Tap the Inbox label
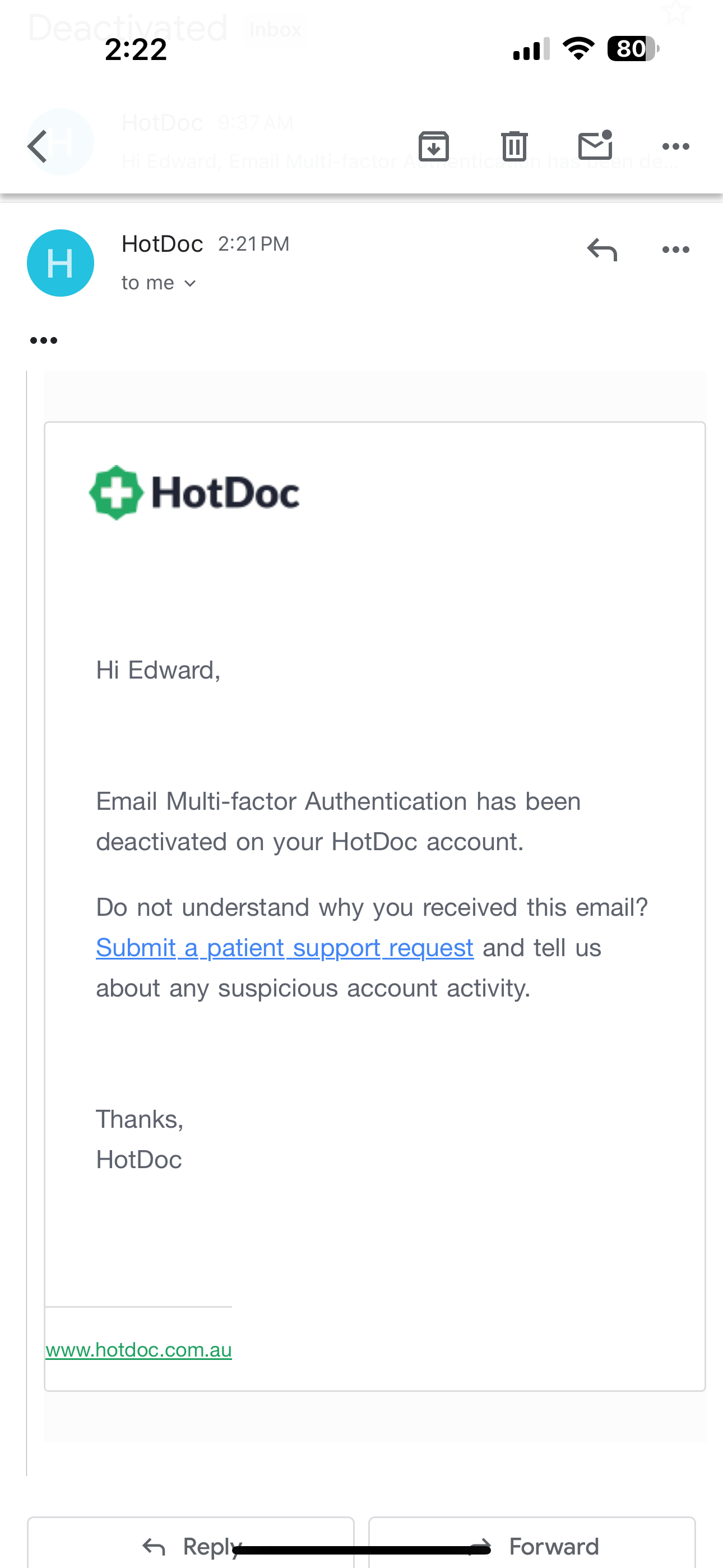723x1568 pixels. point(275,29)
